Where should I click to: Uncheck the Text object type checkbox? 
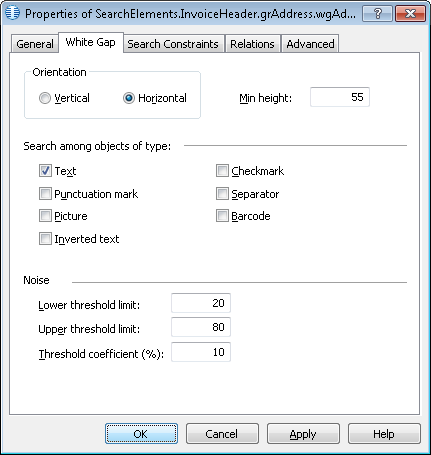click(x=45, y=171)
